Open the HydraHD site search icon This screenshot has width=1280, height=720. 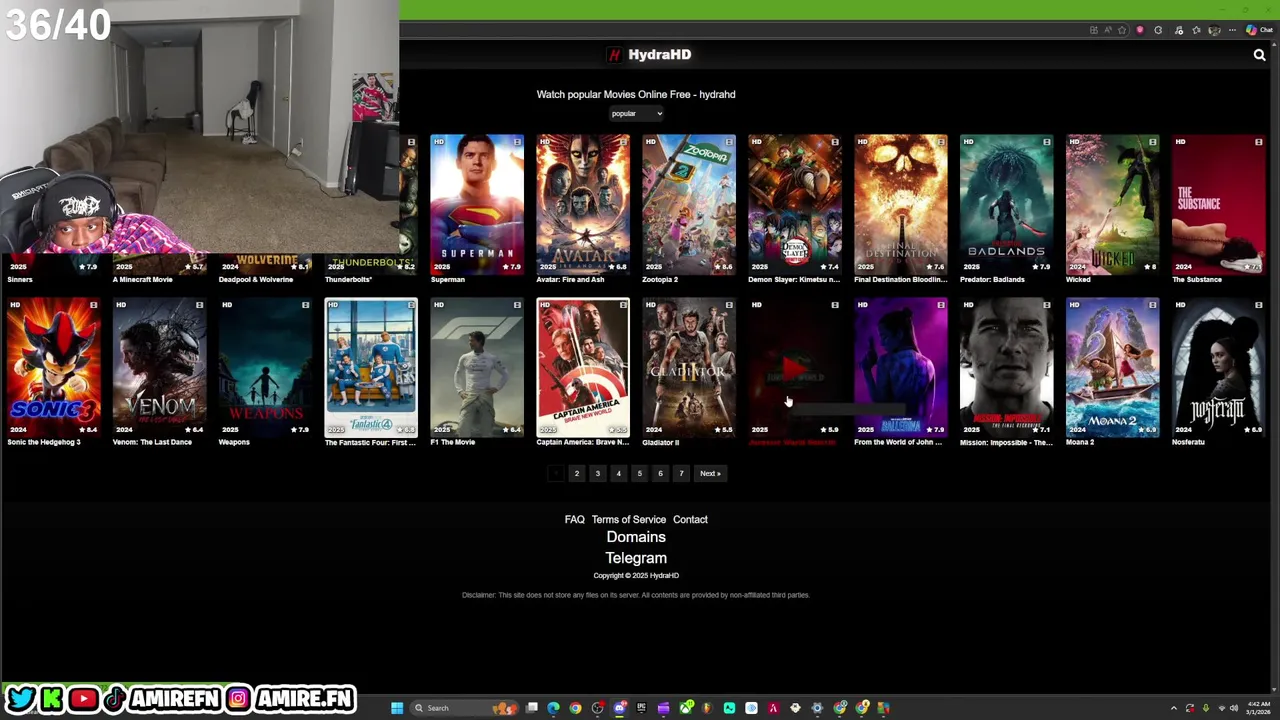tap(1259, 55)
